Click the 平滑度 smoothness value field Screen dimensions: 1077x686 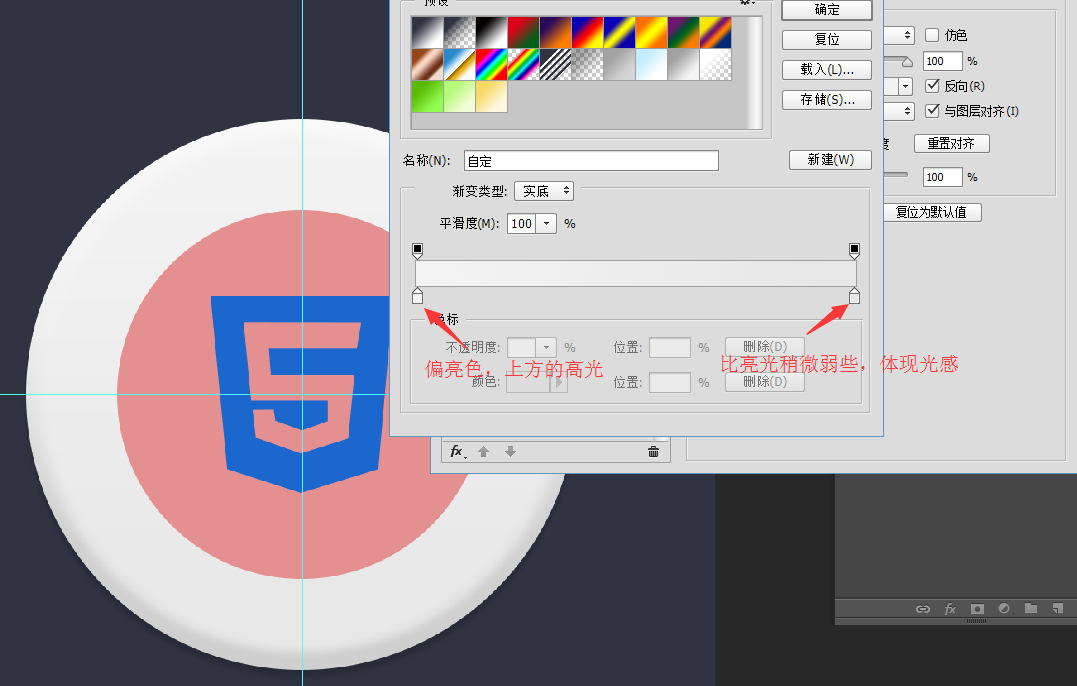coord(522,224)
